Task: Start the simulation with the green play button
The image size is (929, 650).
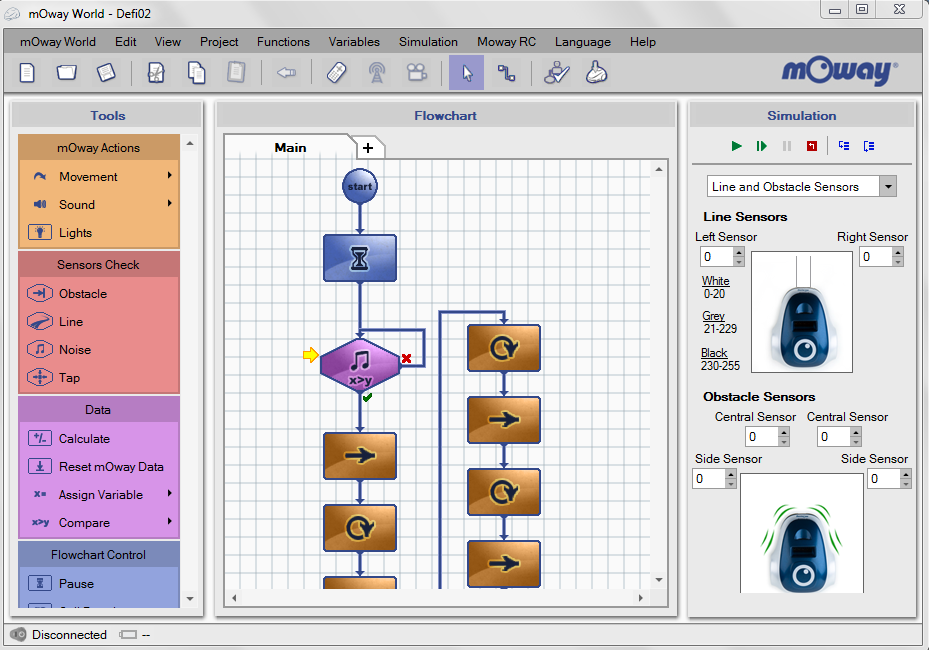Action: [x=736, y=146]
